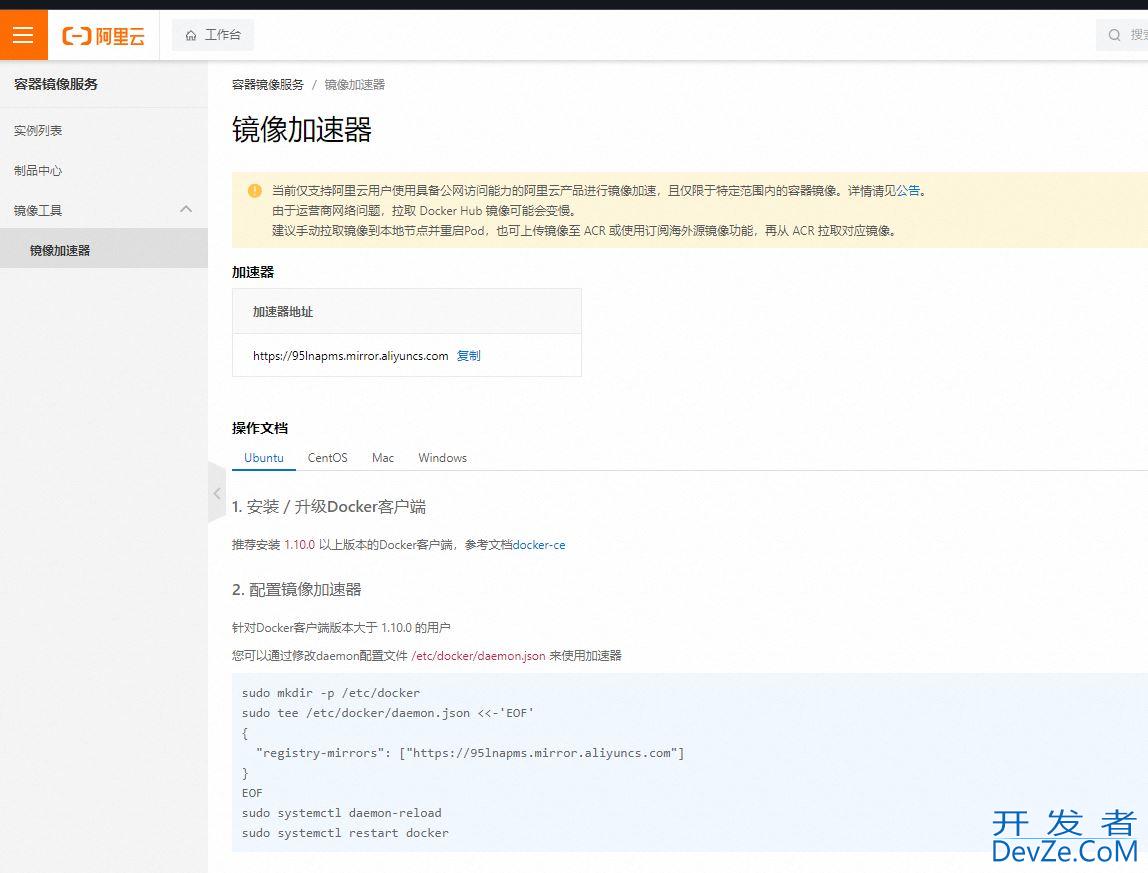This screenshot has height=873, width=1148.
Task: Click 'sudo systemctl daemon-reload' line
Action: click(x=342, y=813)
